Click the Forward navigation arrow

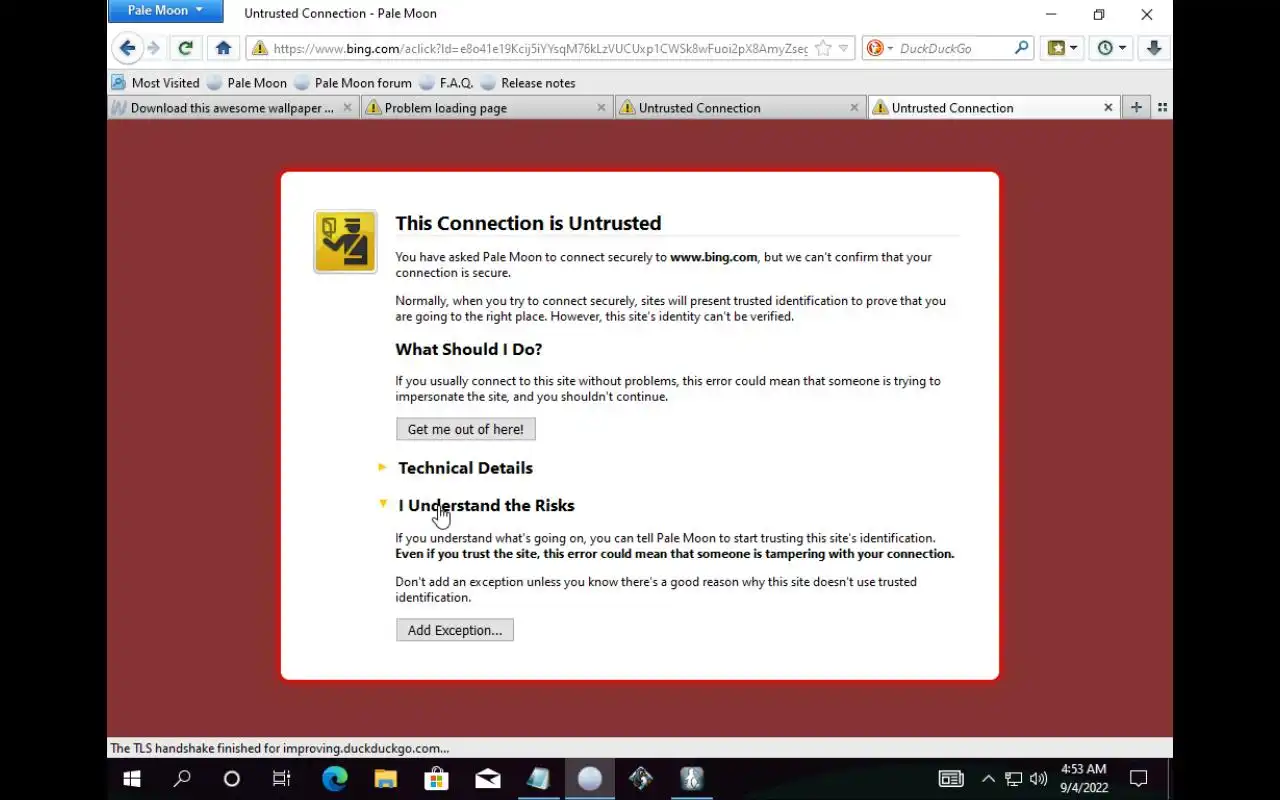click(153, 48)
